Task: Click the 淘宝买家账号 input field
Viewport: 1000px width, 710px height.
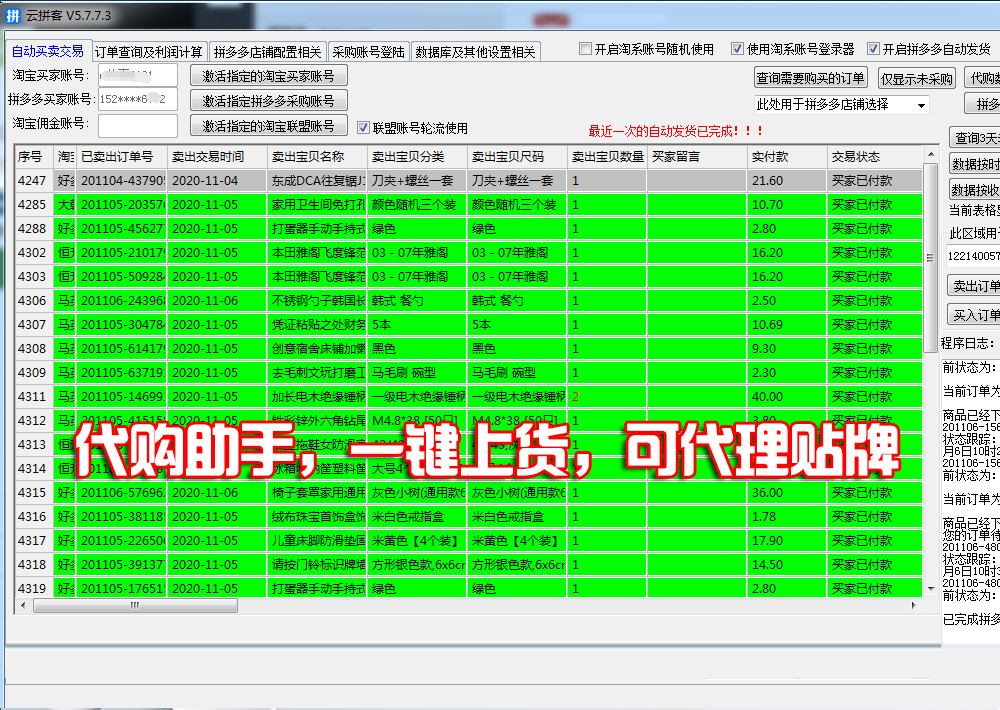Action: point(137,75)
